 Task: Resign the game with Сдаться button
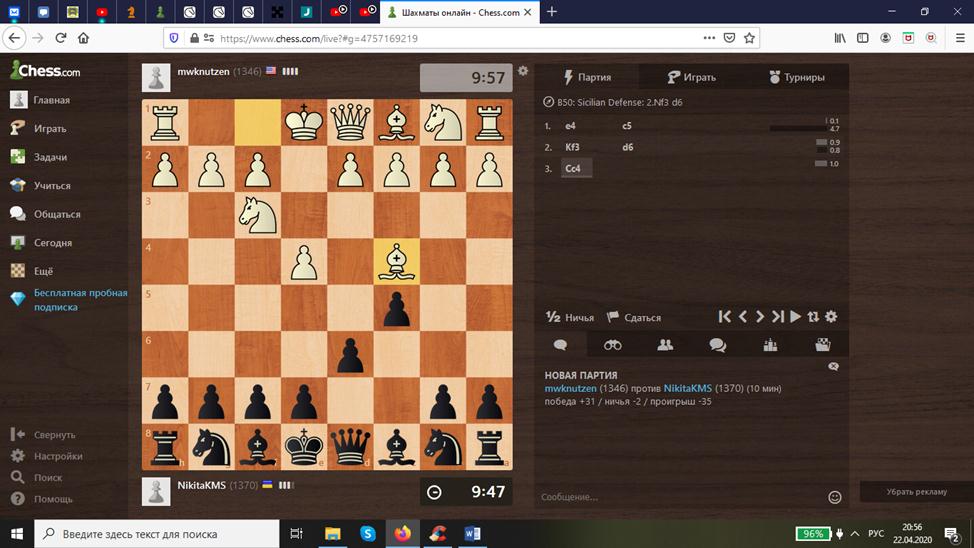634,317
